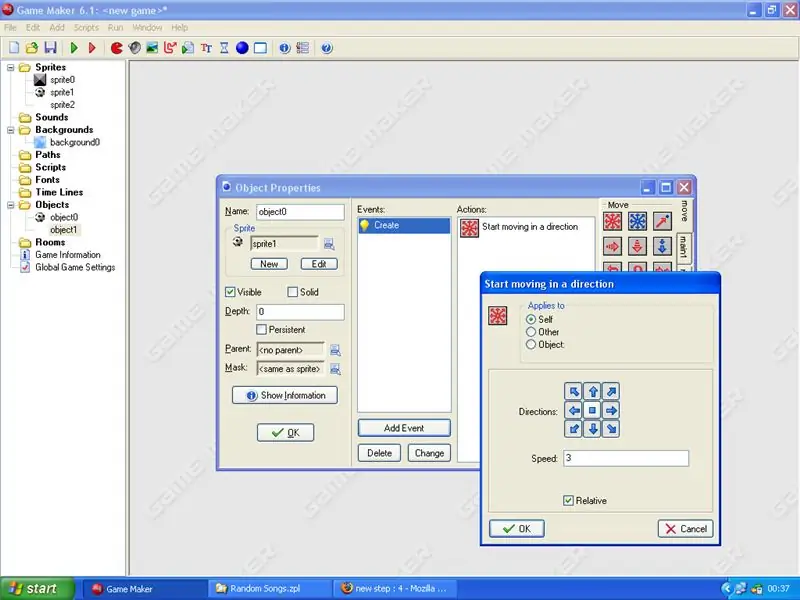This screenshot has height=600, width=800.
Task: Select object1 in the resource tree
Action: point(64,230)
